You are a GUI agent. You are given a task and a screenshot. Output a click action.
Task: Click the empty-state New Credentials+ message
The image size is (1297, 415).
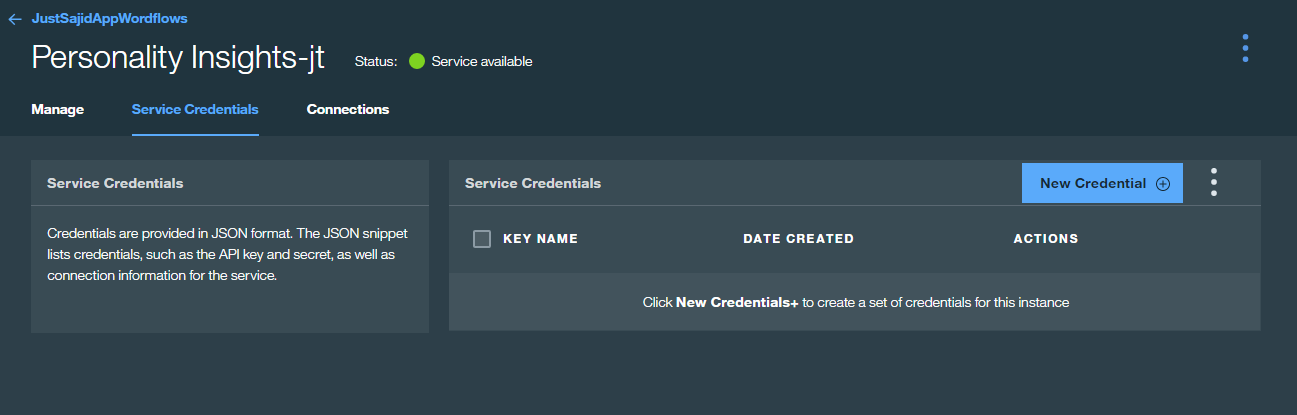pyautogui.click(x=856, y=302)
